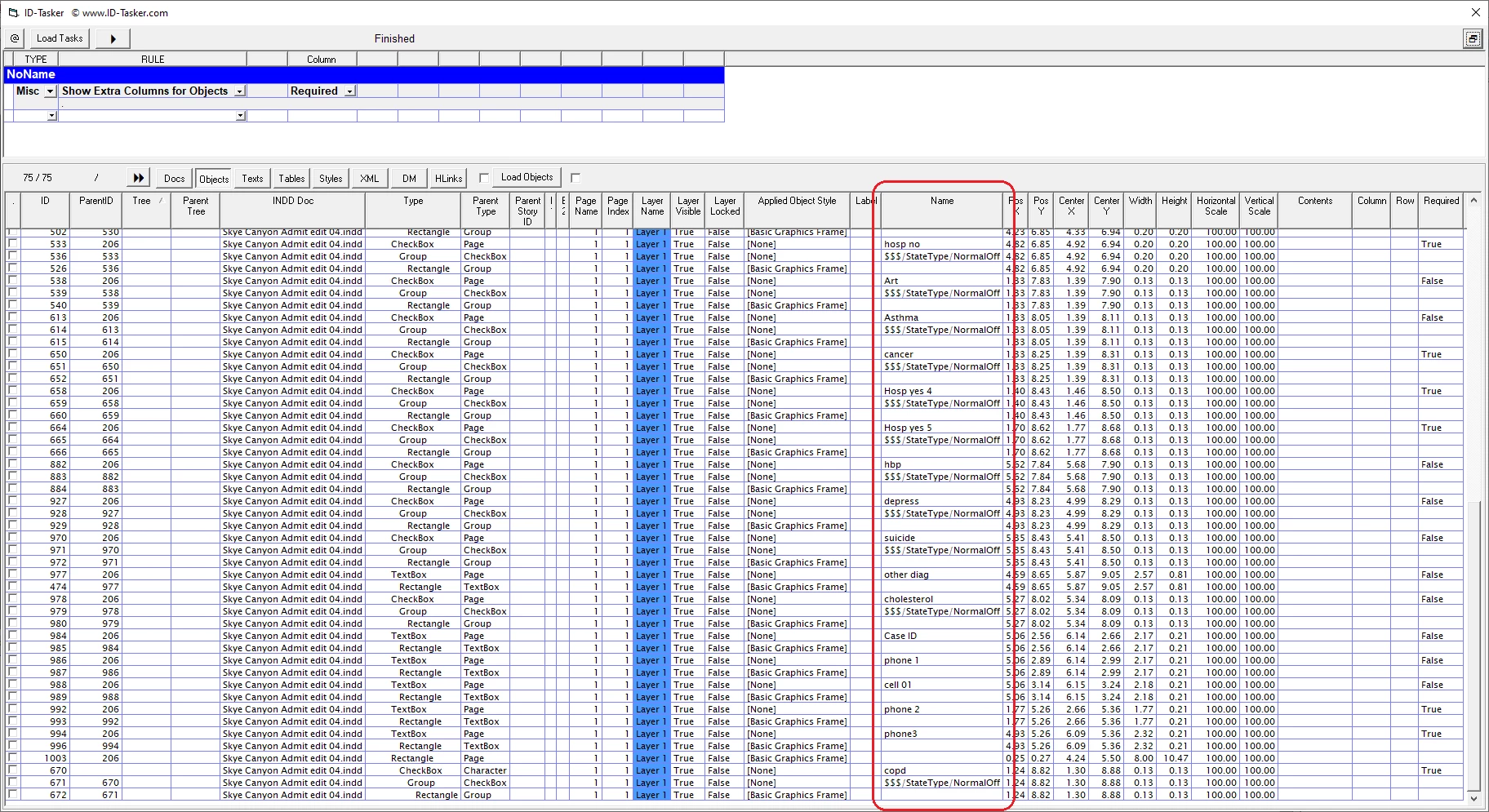
Task: Switch to the Styles tab
Action: [331, 178]
